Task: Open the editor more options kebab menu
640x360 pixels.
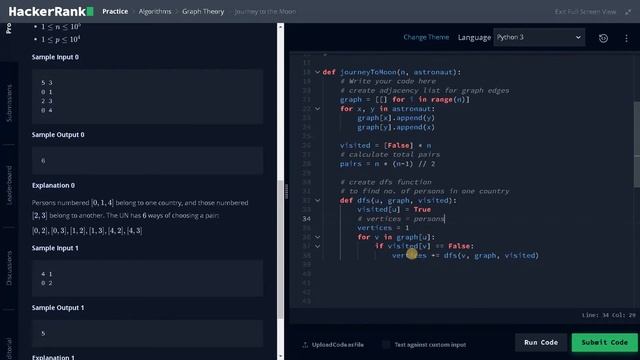Action: coord(626,38)
